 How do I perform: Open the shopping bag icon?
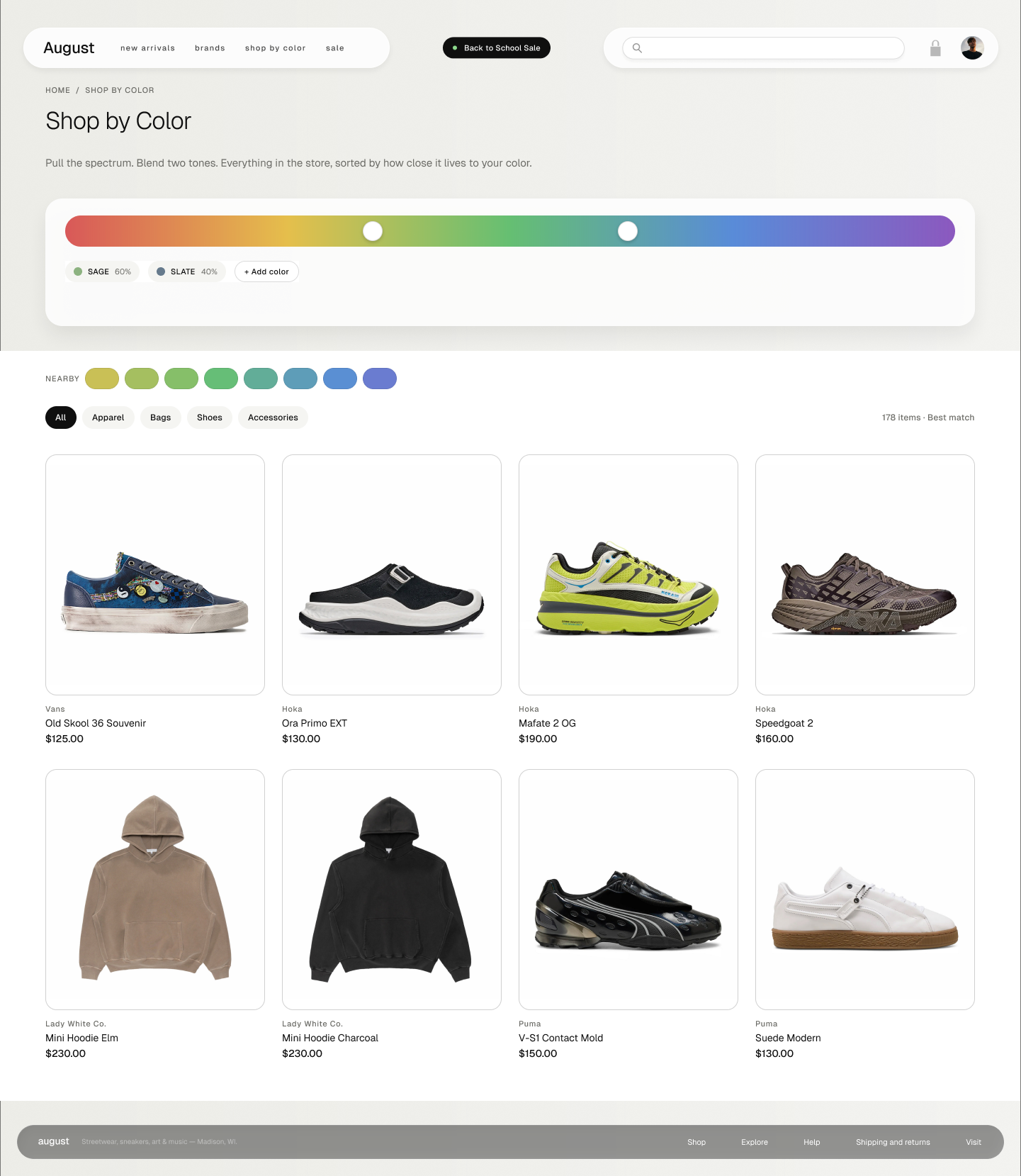pyautogui.click(x=935, y=48)
